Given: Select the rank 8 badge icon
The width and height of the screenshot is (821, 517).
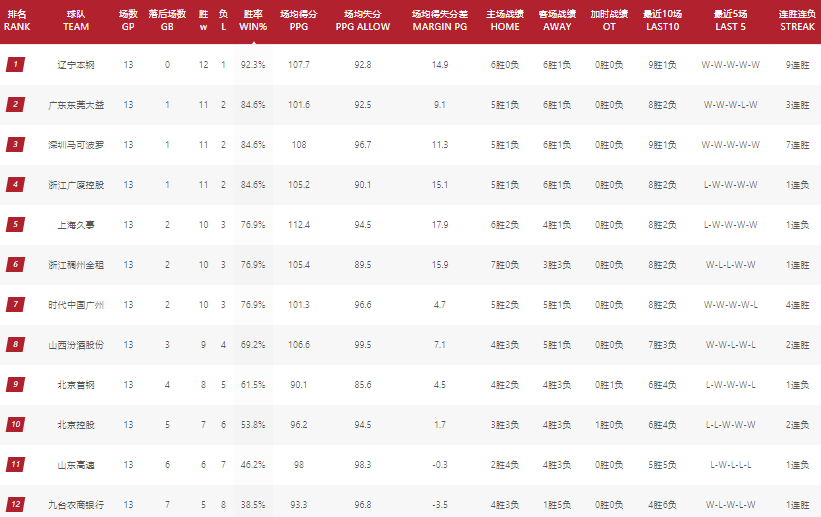Looking at the screenshot, I should [15, 344].
